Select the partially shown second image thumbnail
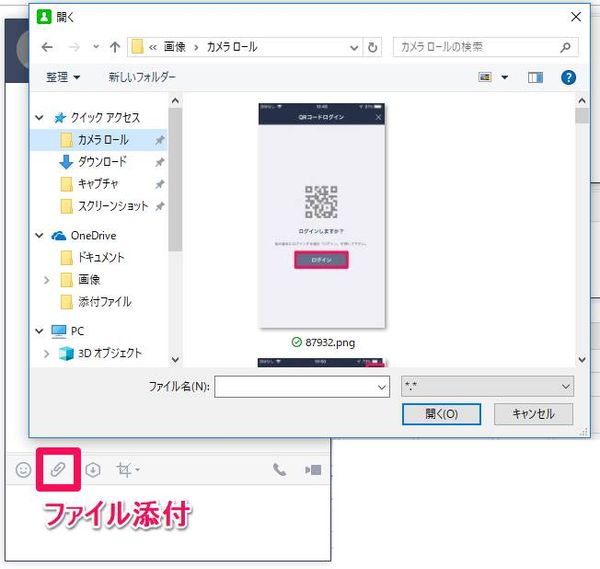This screenshot has width=600, height=569. [321, 362]
